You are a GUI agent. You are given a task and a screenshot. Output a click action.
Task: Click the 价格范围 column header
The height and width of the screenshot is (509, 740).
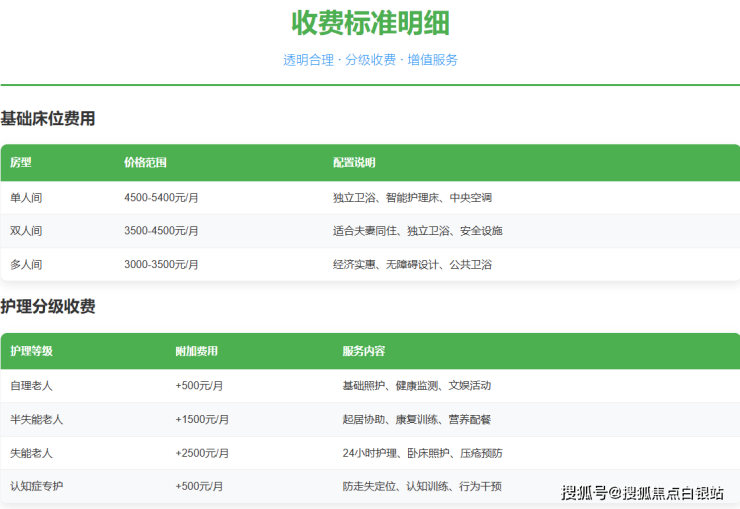click(145, 163)
